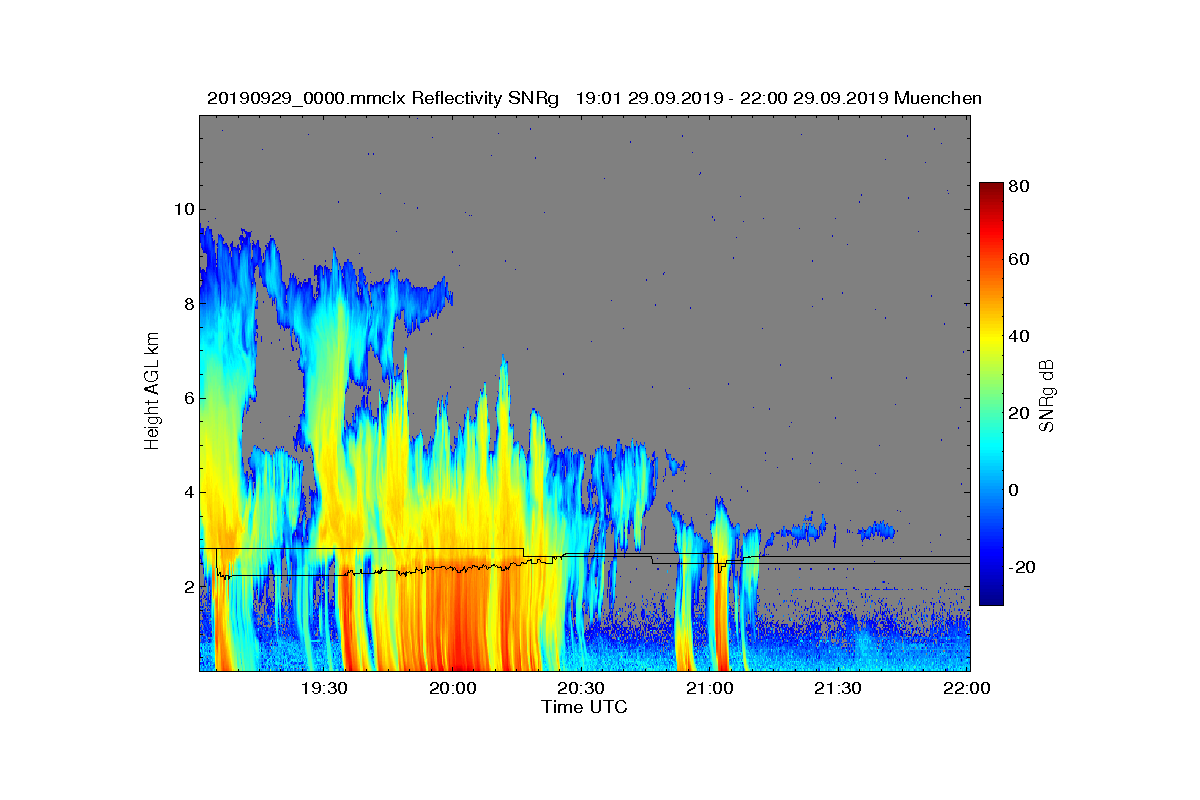
Task: Click the colorbar value 20
Action: [x=1019, y=413]
